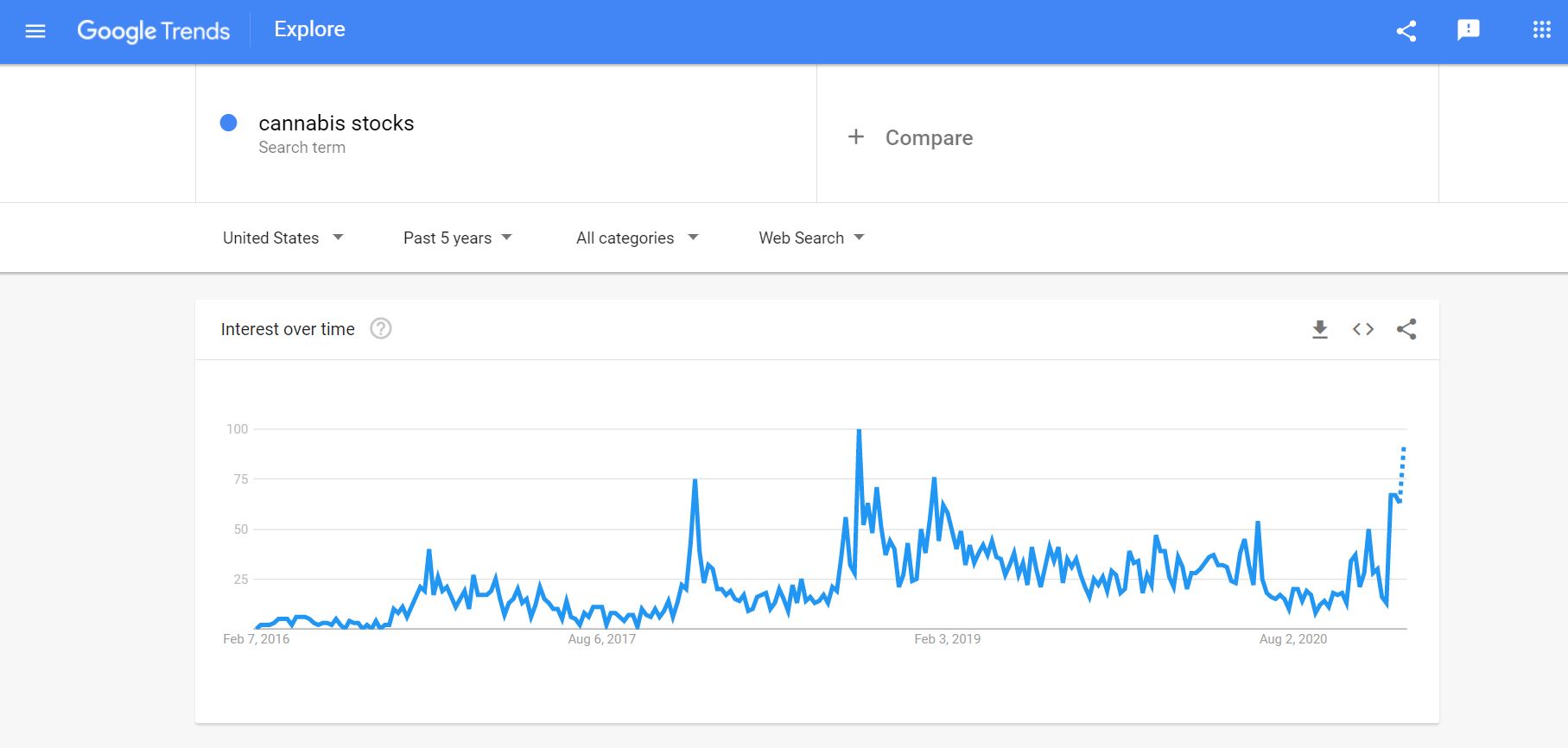Open the send feedback icon
The height and width of the screenshot is (748, 1568).
tap(1469, 31)
